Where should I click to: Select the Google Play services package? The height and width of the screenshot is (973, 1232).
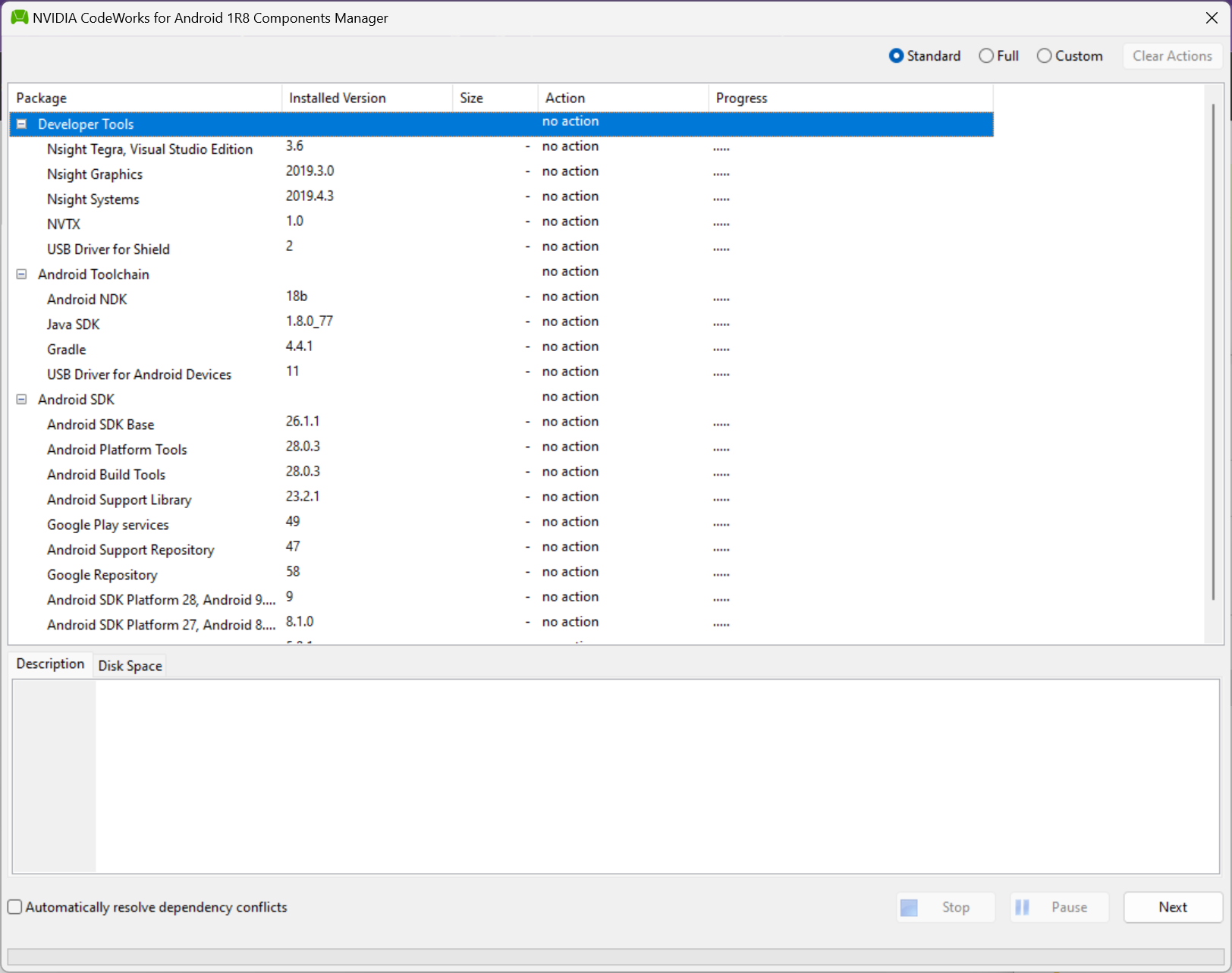point(108,525)
